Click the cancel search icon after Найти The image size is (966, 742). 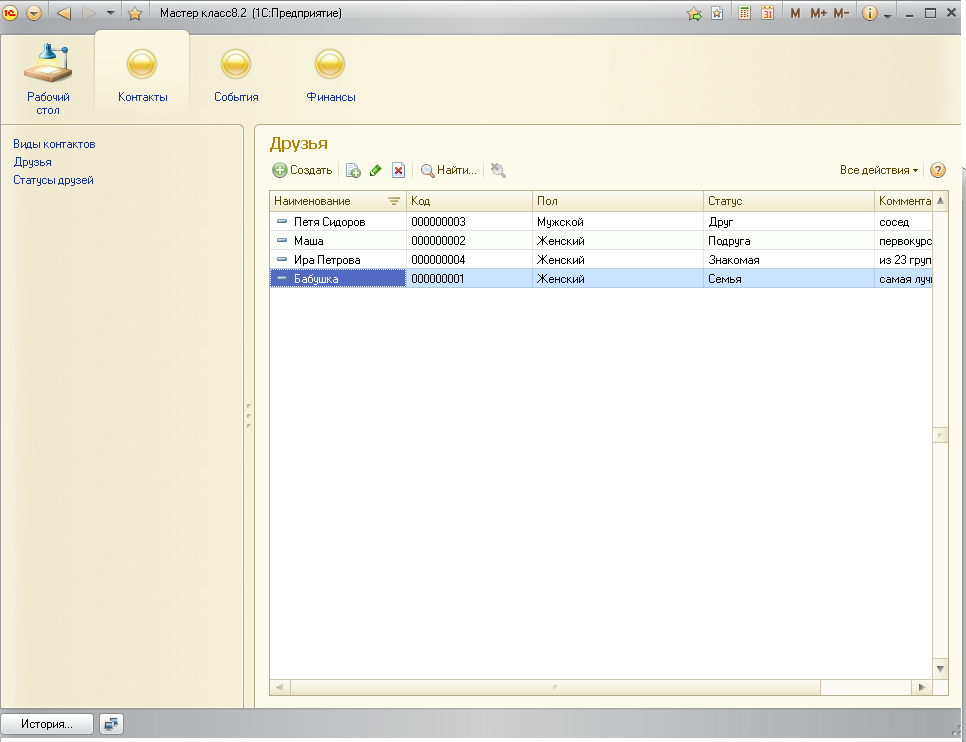point(498,171)
